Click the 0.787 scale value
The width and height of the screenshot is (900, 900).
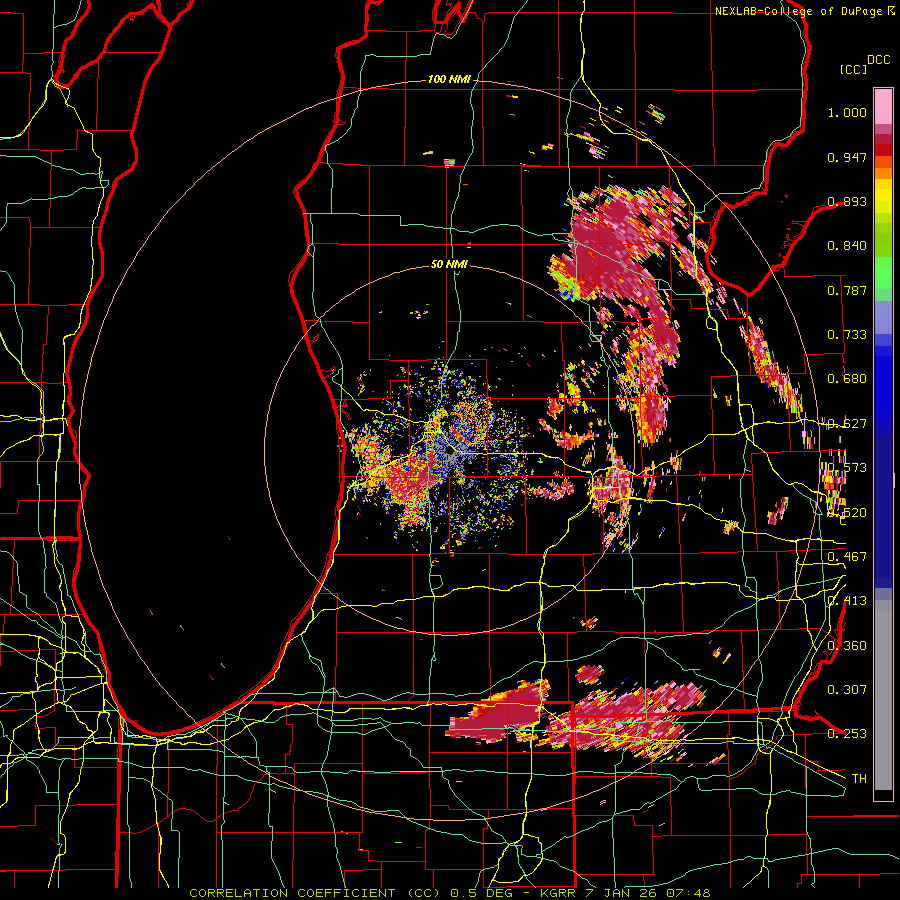(847, 290)
